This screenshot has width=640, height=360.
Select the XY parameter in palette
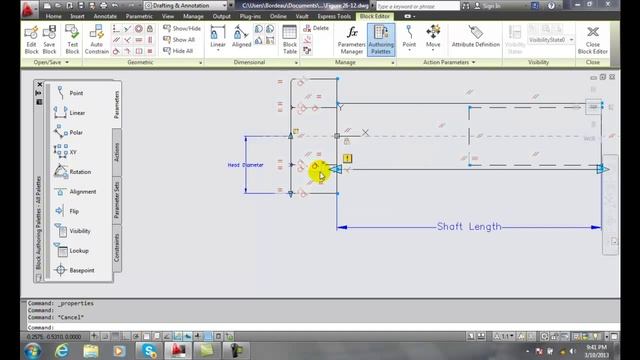66,152
